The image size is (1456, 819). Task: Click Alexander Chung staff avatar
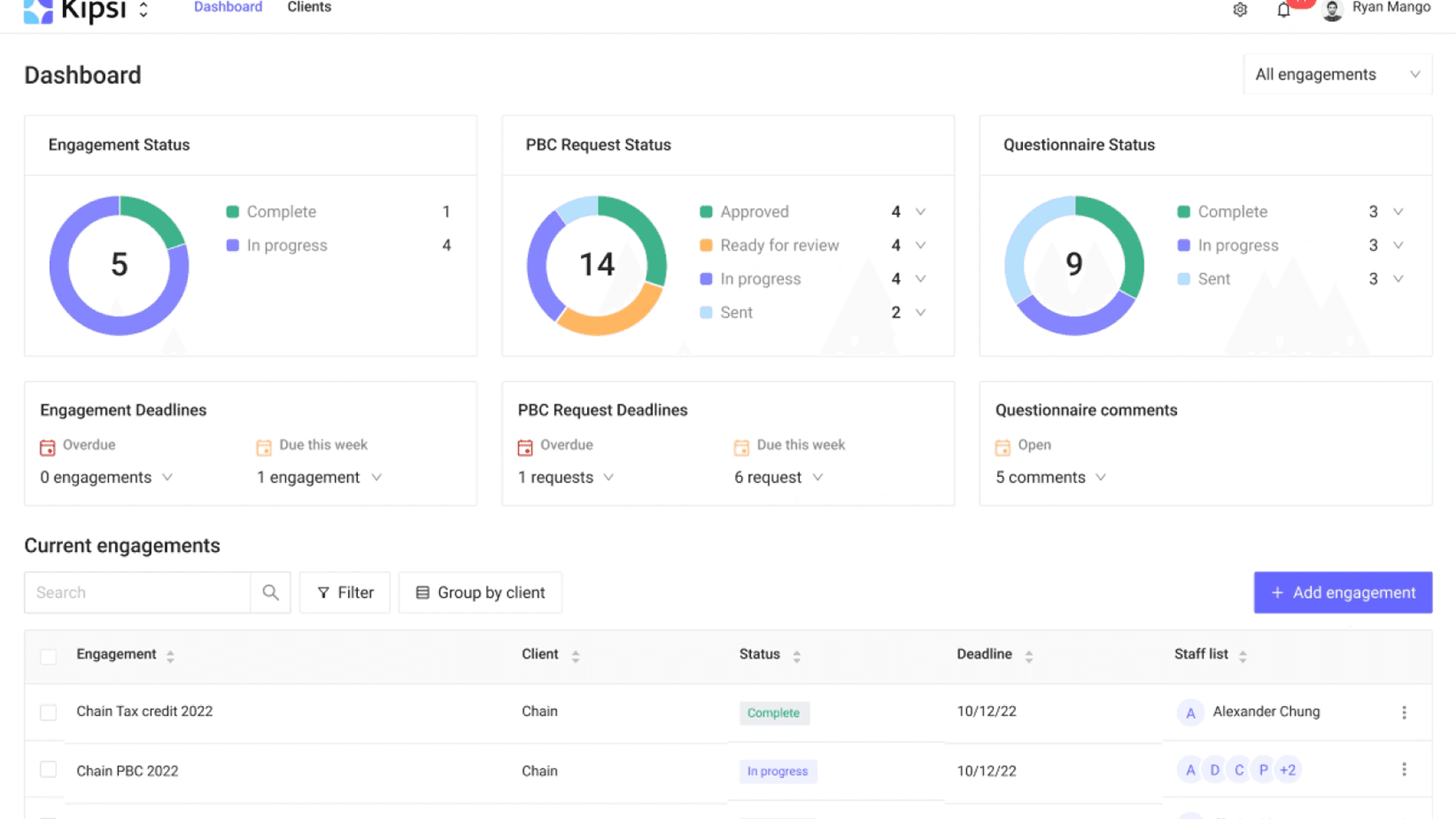1191,713
